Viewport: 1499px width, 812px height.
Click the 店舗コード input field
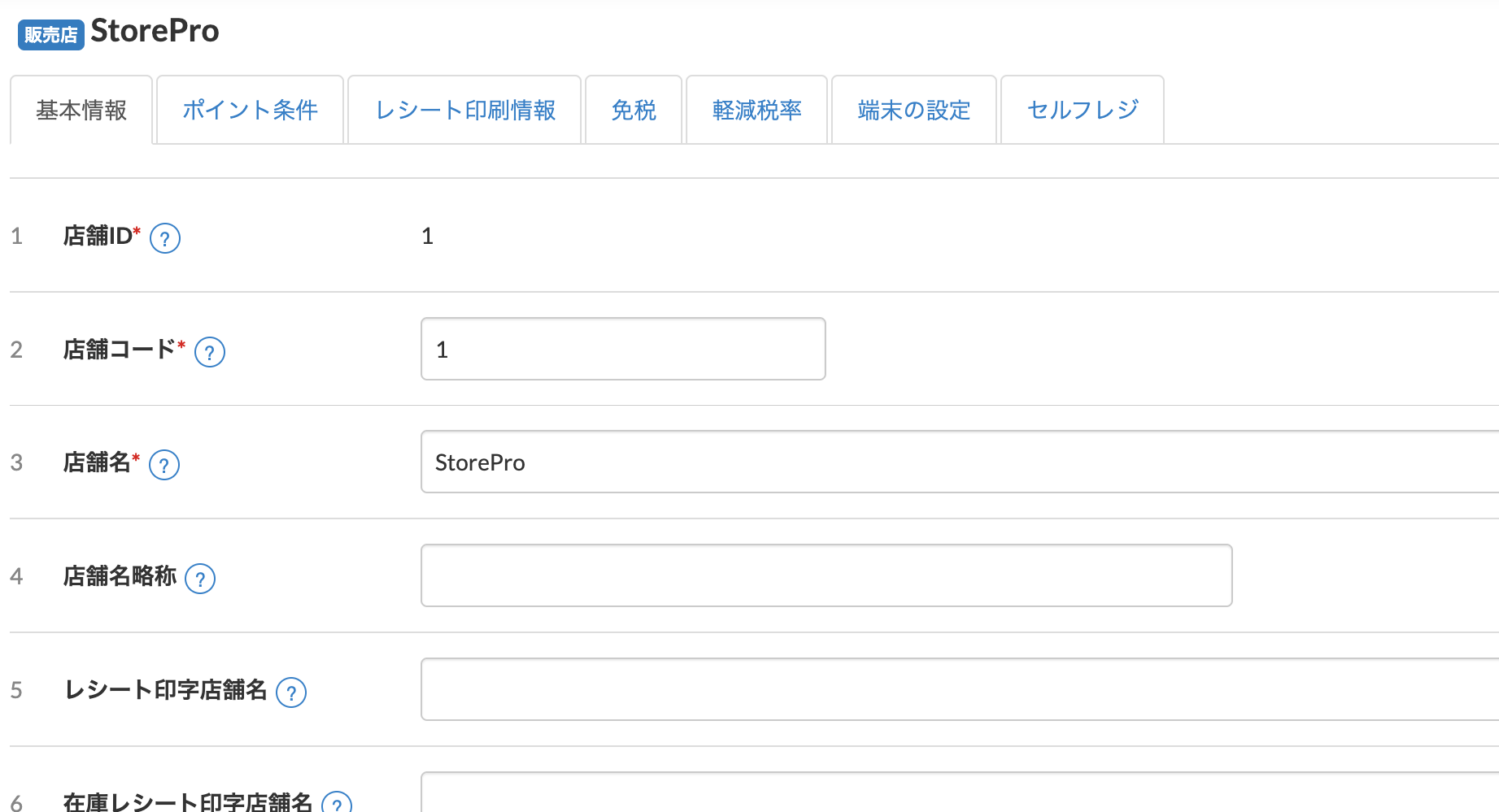(x=623, y=349)
